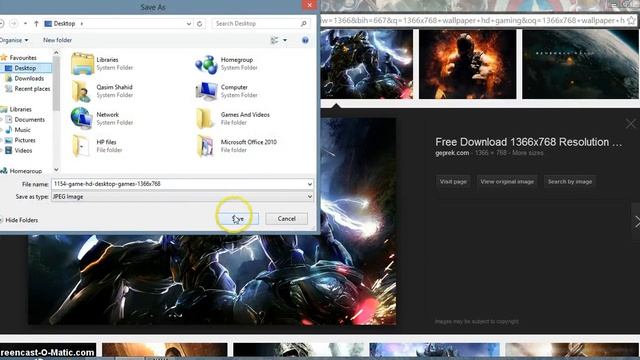Click the Save button
The width and height of the screenshot is (640, 360).
238,219
